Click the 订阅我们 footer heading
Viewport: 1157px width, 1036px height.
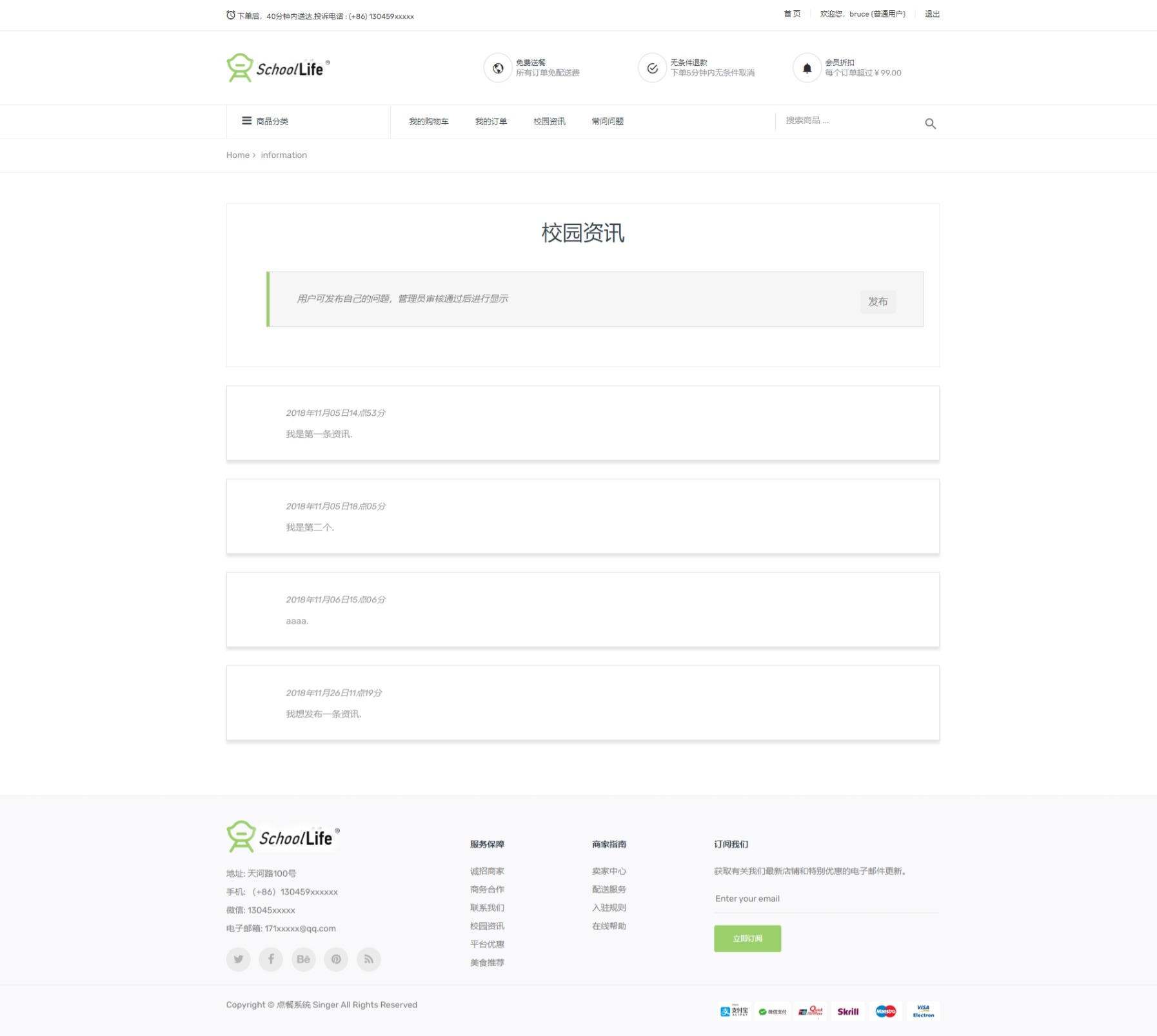tap(731, 844)
